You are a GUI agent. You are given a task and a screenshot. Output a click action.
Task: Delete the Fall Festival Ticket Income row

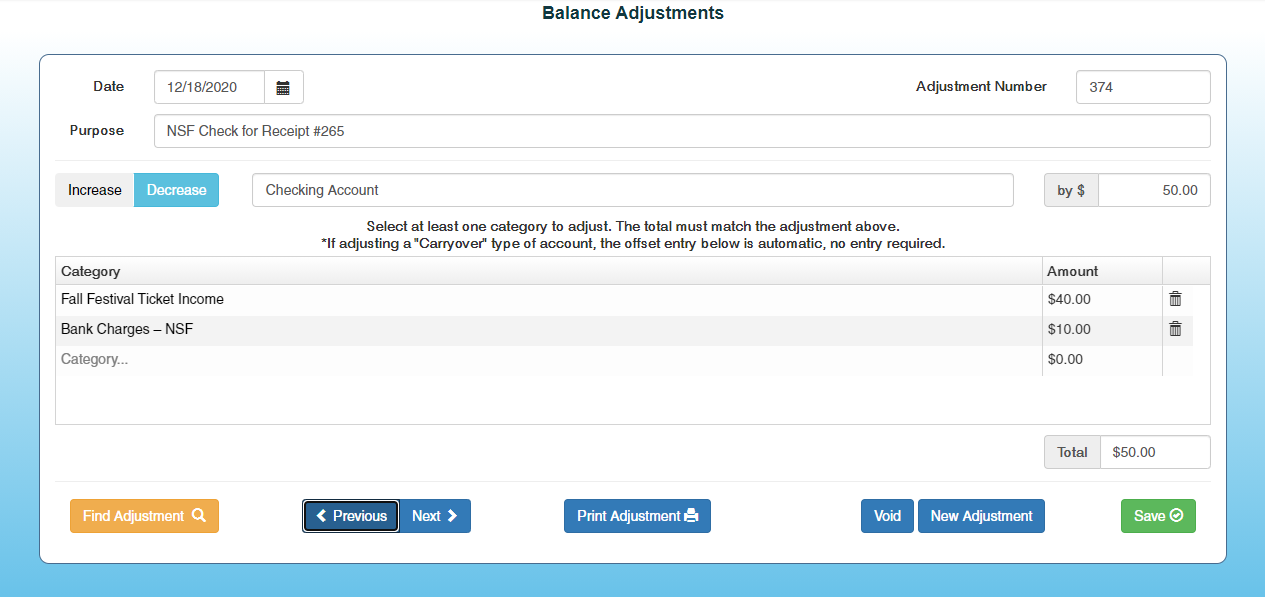1175,299
